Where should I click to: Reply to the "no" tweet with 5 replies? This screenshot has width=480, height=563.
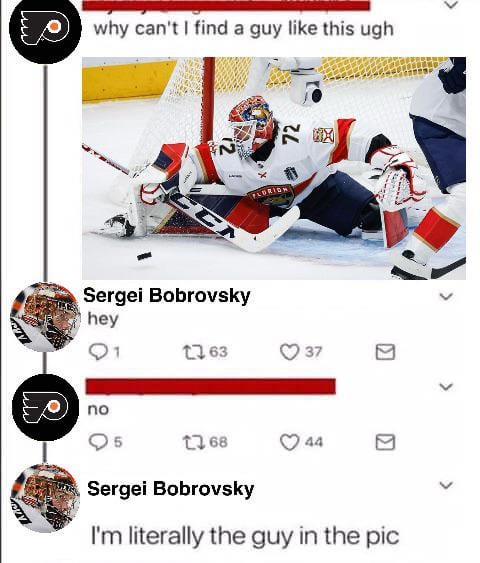coord(98,442)
